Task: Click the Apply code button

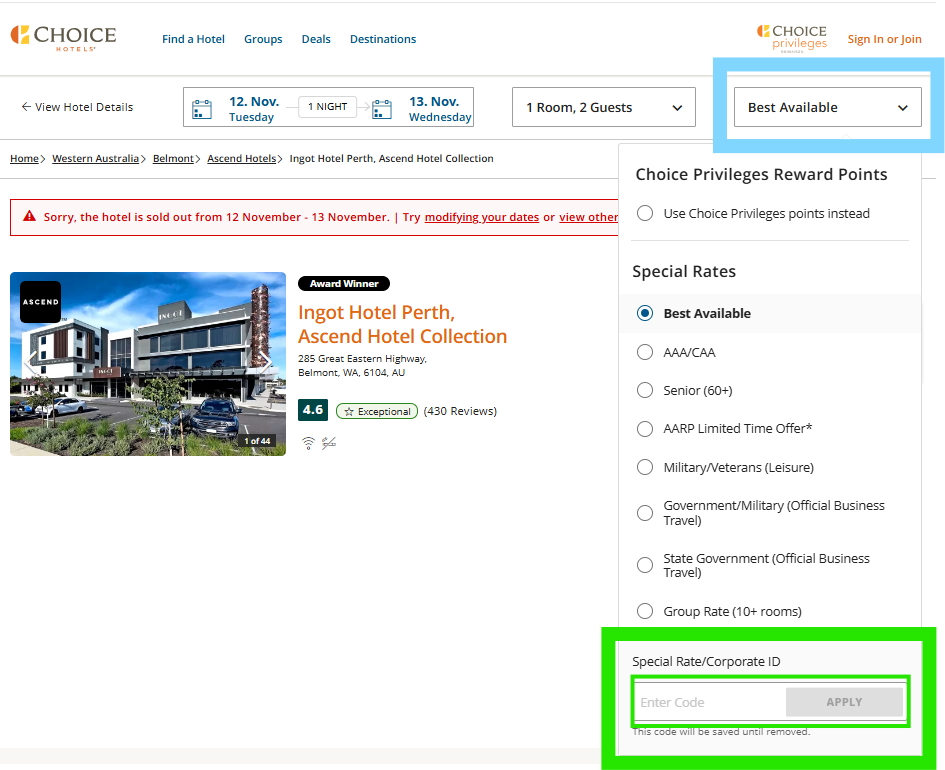Action: [844, 702]
